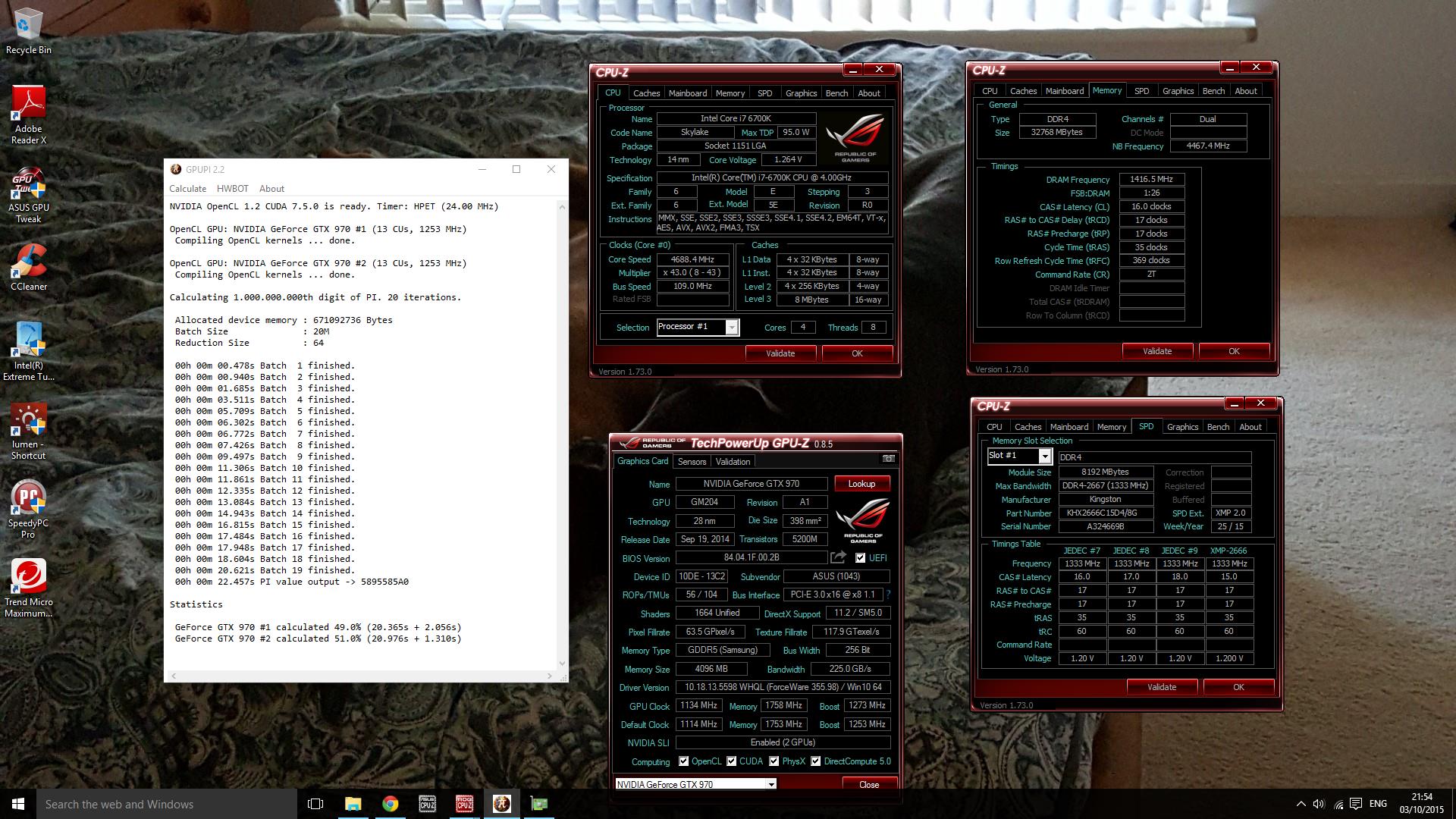Switch to CPU-Z taskbar icon
1456x819 pixels.
coord(427,804)
